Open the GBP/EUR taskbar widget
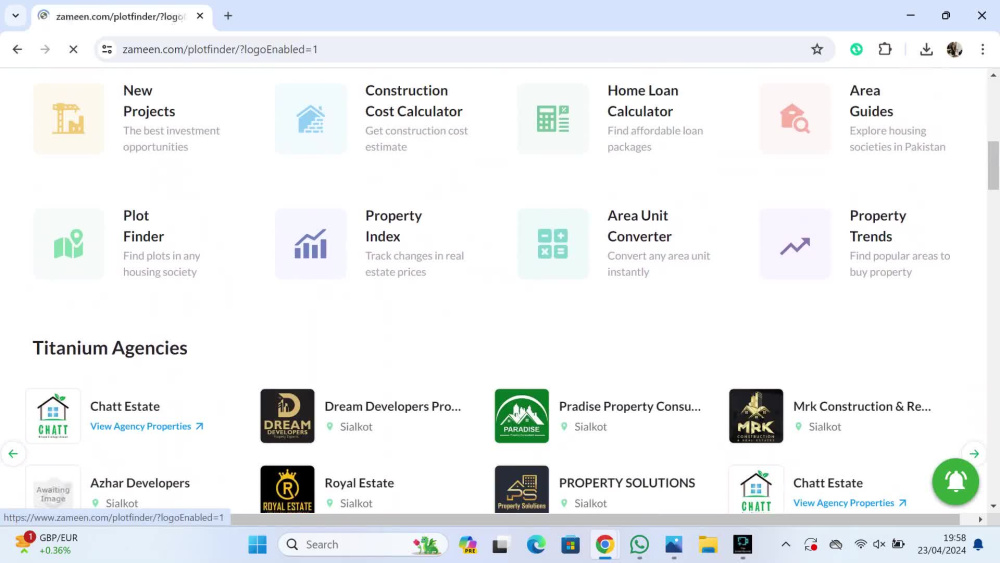This screenshot has width=1000, height=563. tap(48, 544)
